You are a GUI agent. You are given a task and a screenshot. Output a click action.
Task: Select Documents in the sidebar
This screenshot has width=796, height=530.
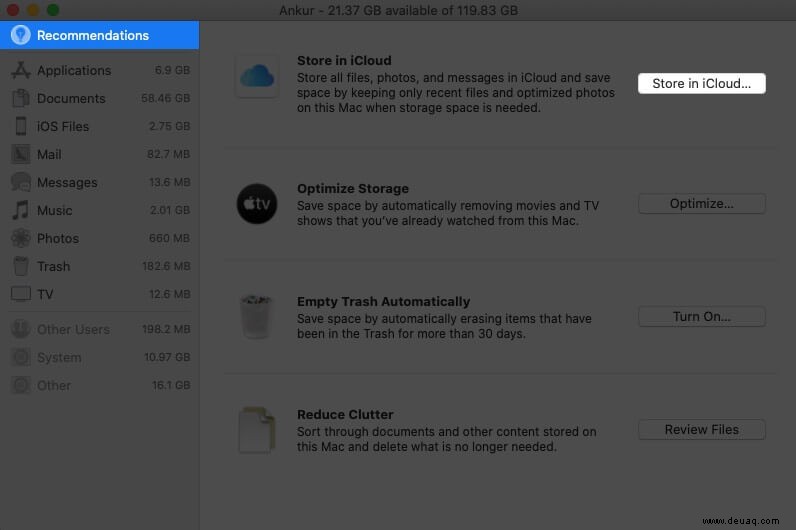pyautogui.click(x=100, y=98)
